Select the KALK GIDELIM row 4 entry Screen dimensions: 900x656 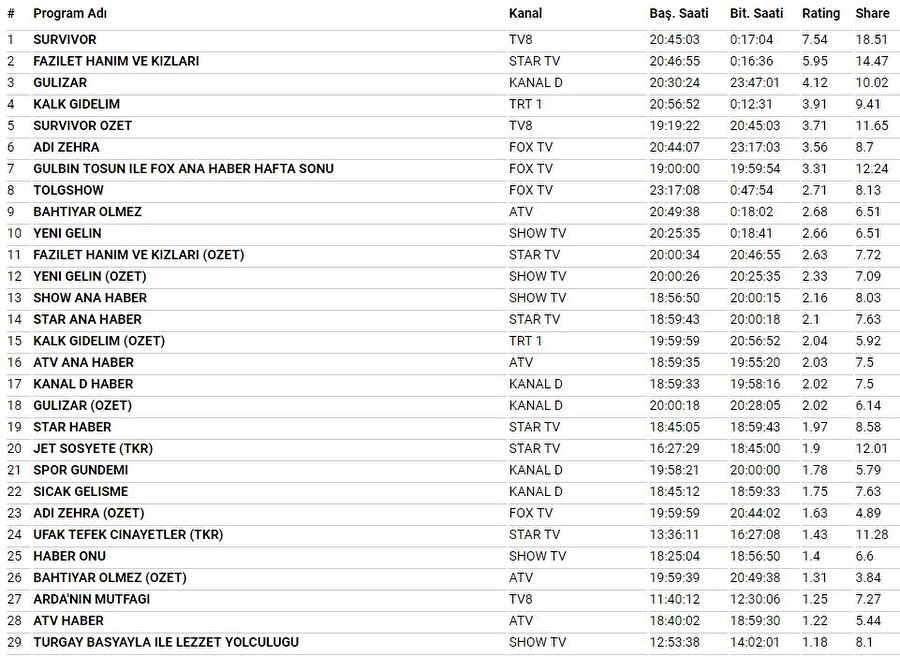pos(75,104)
